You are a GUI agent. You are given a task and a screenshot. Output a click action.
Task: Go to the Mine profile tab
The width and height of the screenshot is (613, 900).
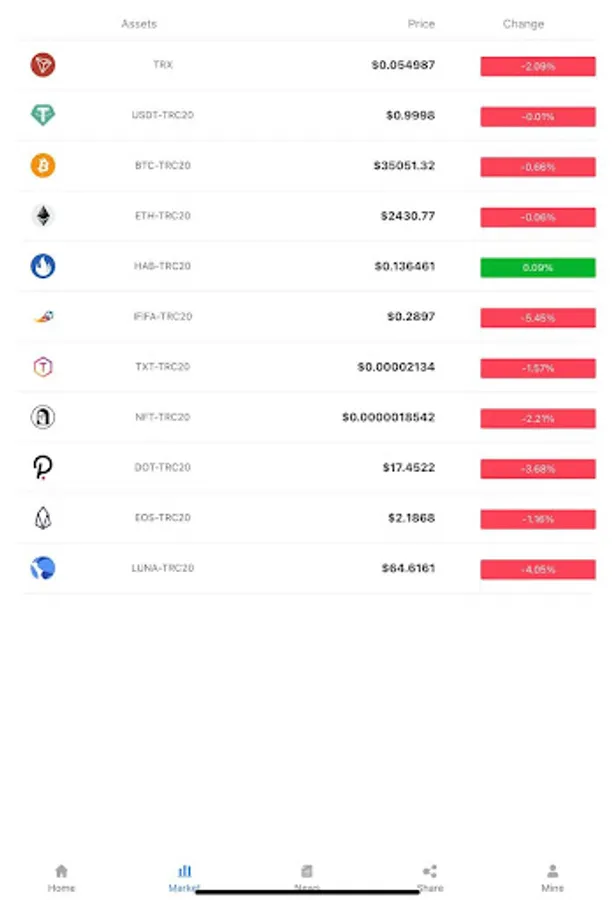tap(552, 878)
